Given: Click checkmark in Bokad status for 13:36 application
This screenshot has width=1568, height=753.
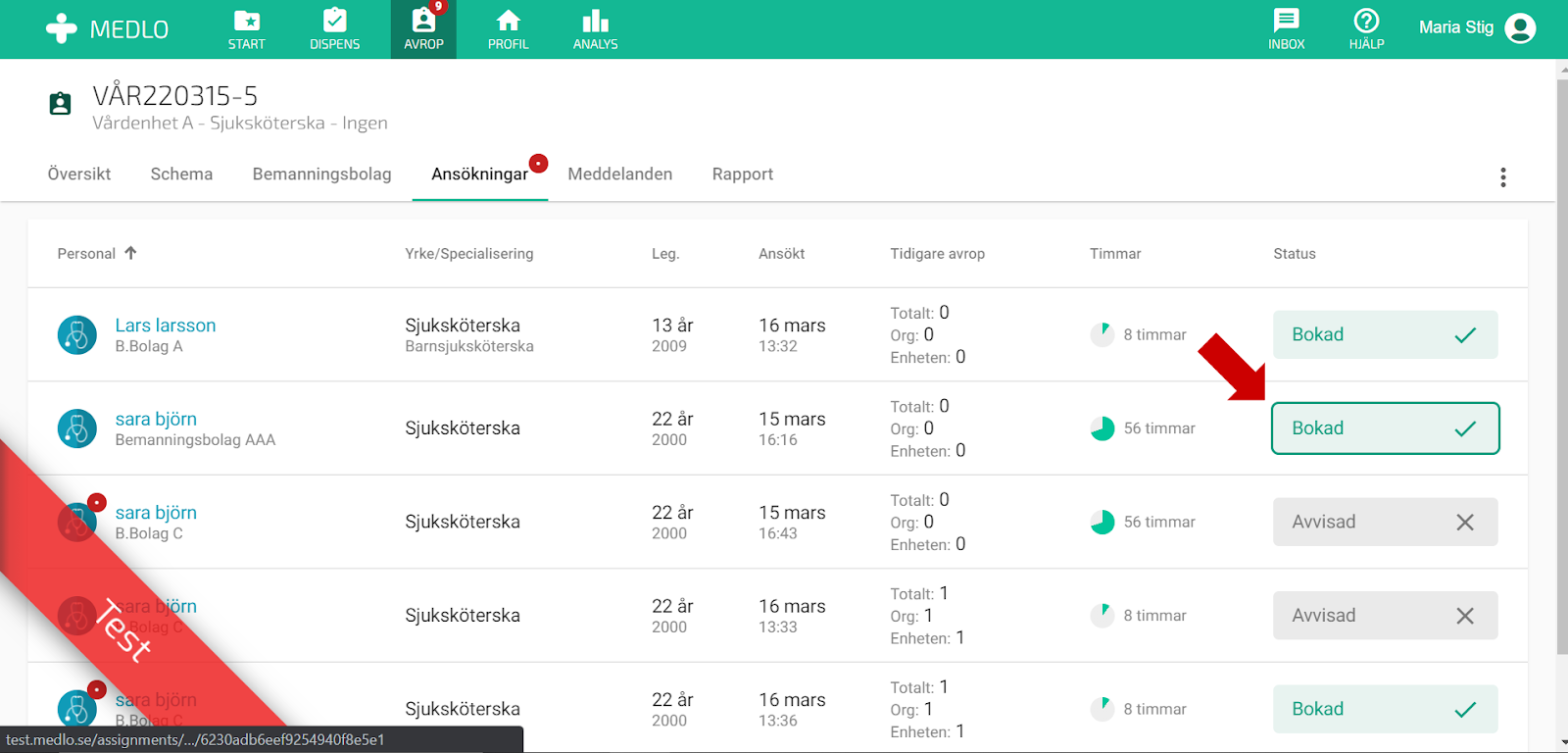Looking at the screenshot, I should (x=1465, y=710).
